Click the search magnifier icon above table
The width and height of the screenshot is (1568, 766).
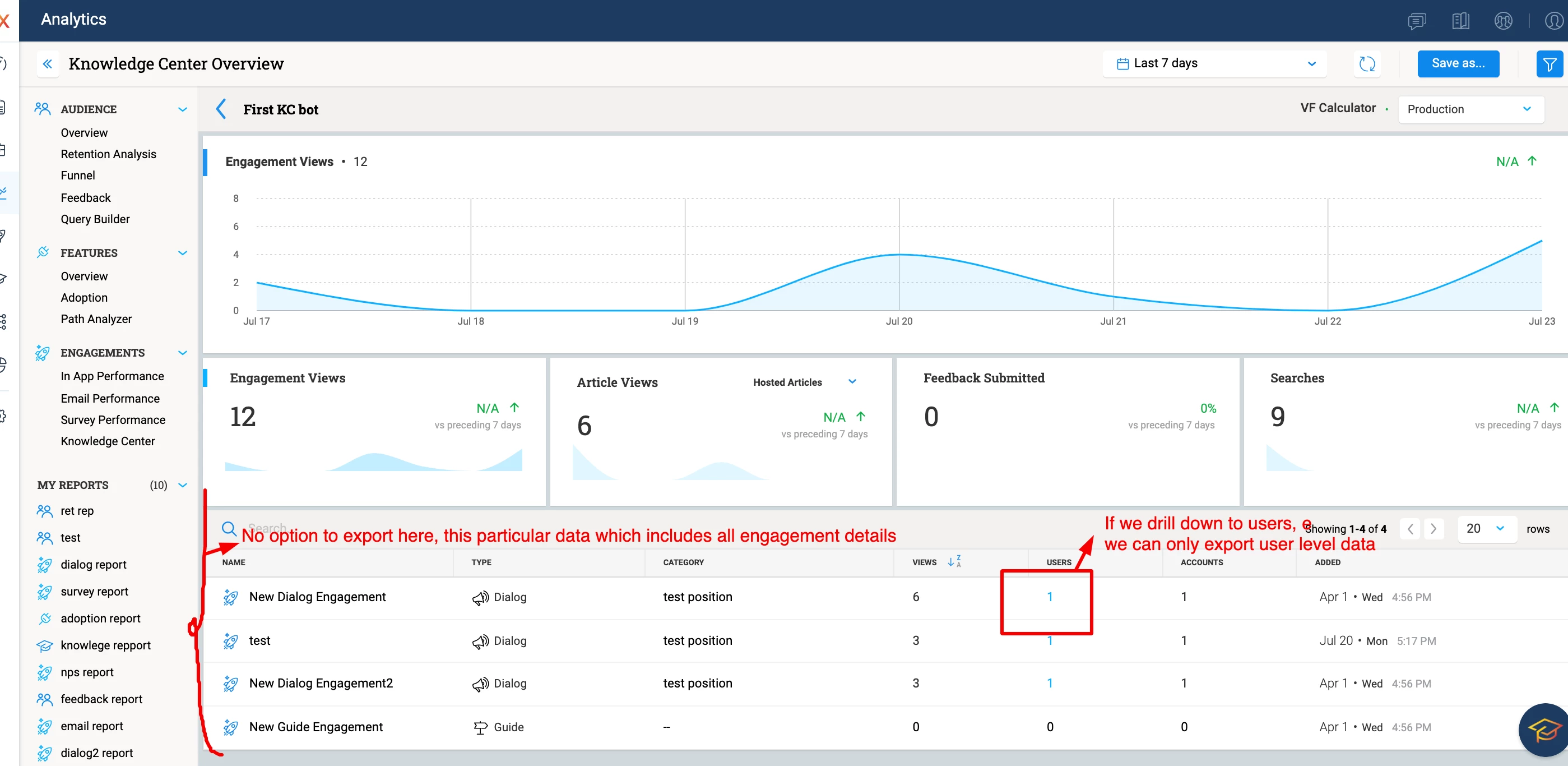229,528
